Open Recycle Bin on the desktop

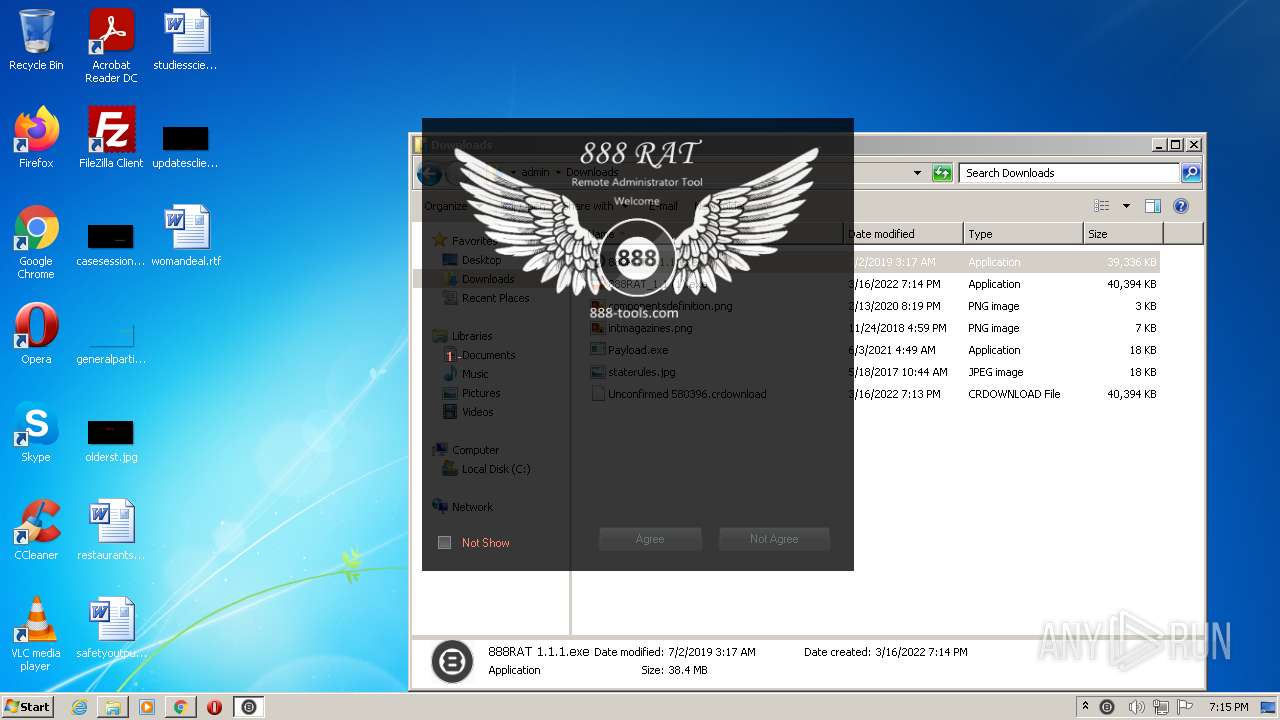36,40
